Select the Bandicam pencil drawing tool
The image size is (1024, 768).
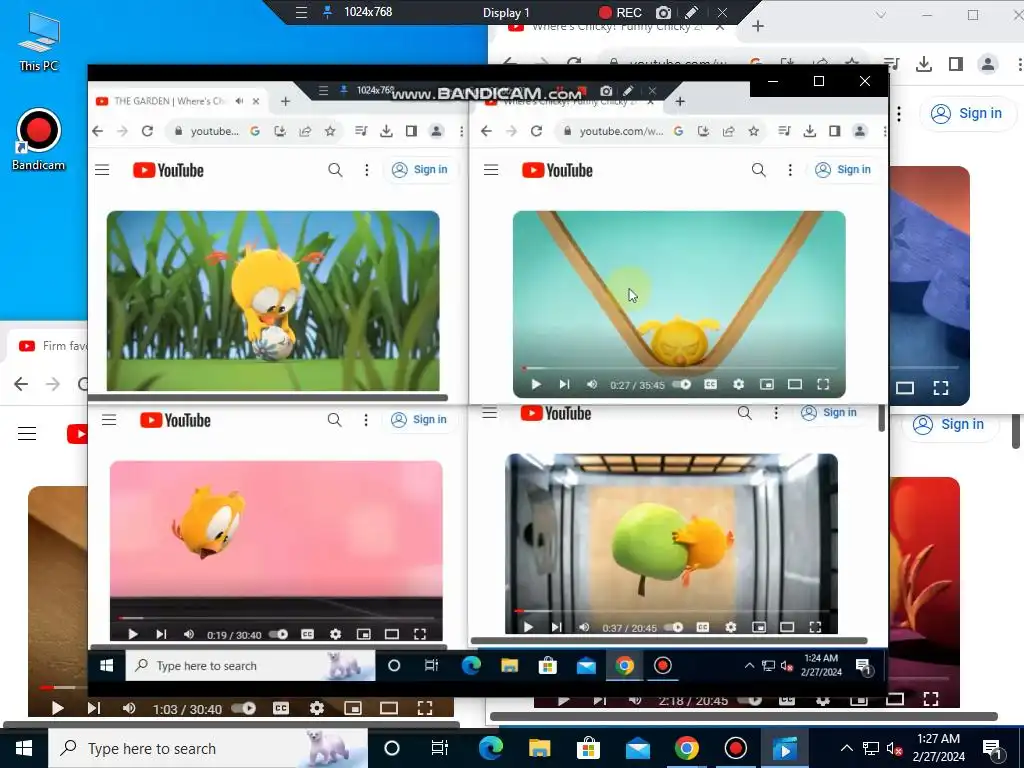[x=692, y=12]
